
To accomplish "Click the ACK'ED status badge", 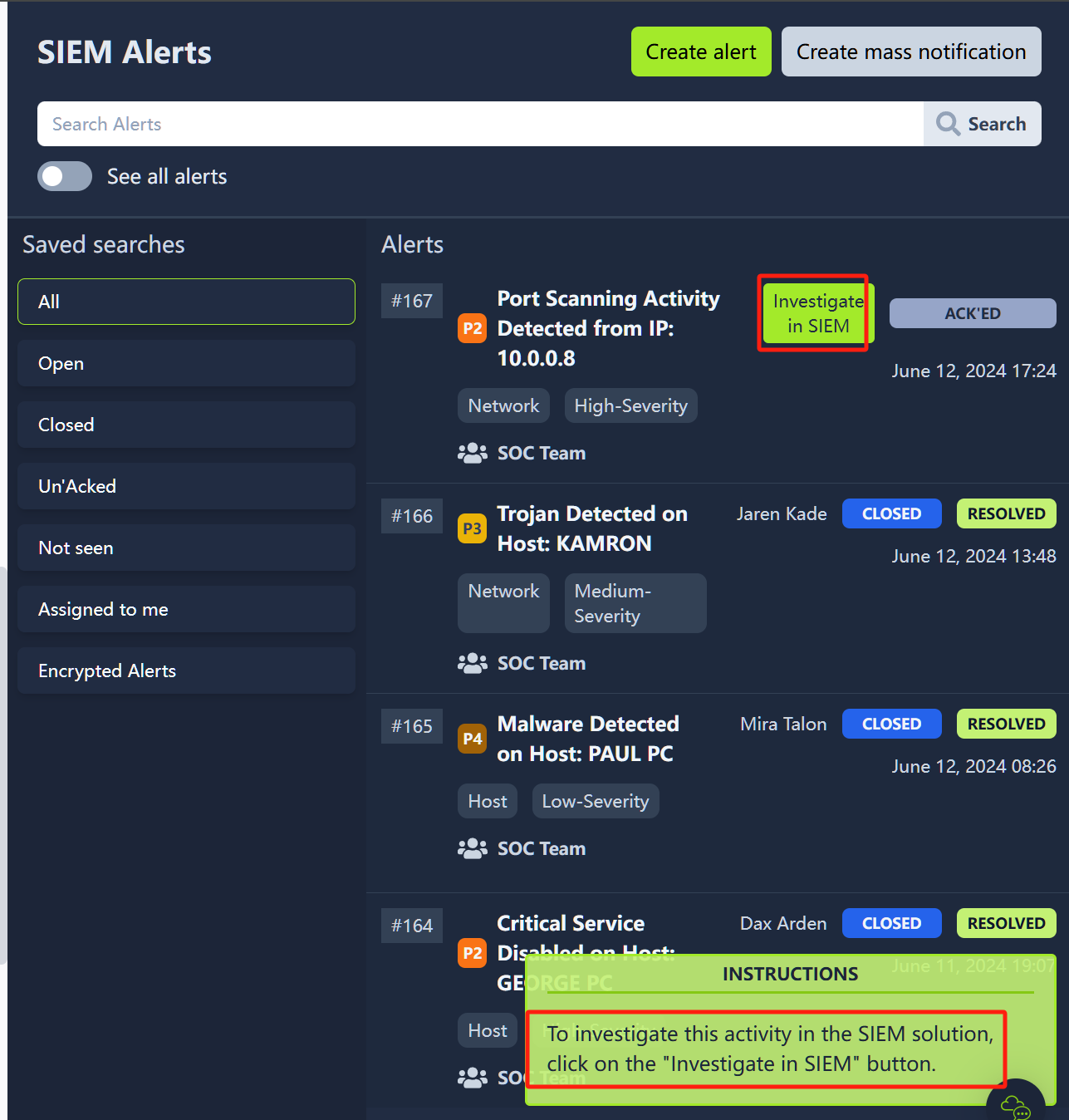I will (973, 313).
